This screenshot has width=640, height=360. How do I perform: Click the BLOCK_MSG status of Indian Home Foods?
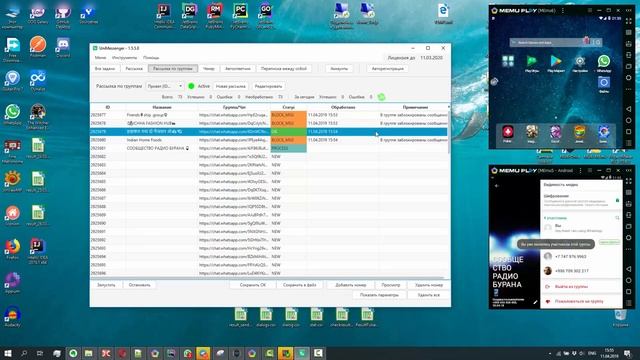tap(288, 140)
